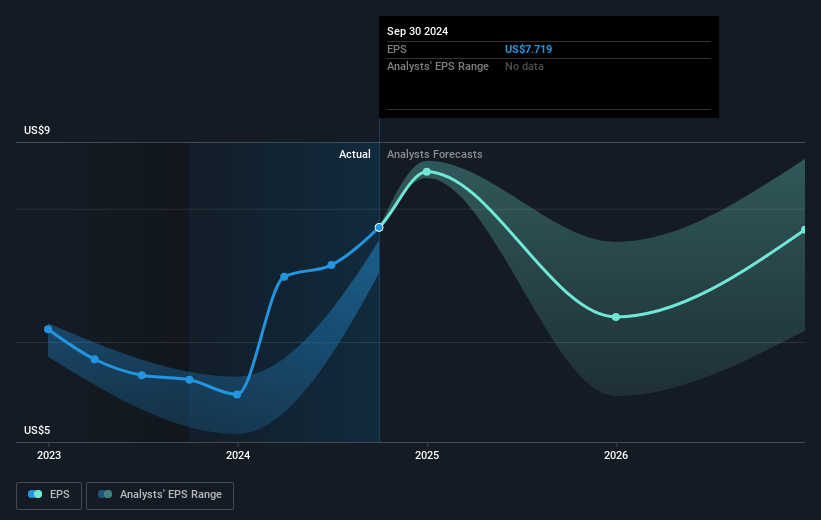Click the US$9 y-axis label
The image size is (821, 520).
pyautogui.click(x=37, y=130)
